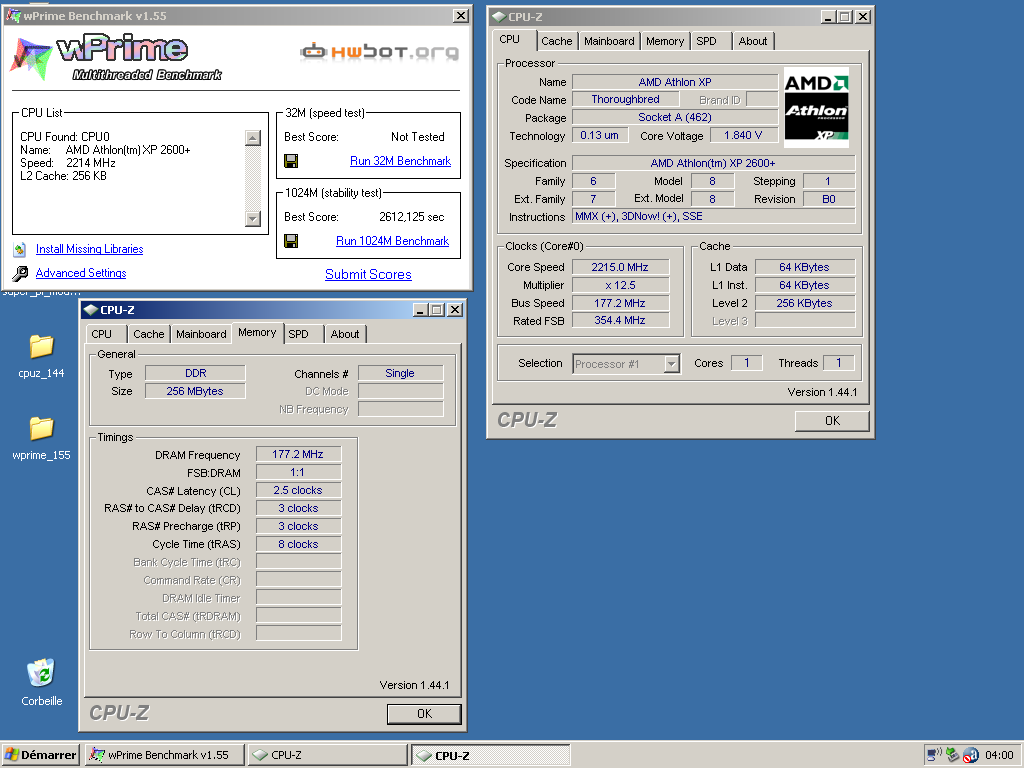Click the Advanced Settings wrench icon
The height and width of the screenshot is (768, 1024).
point(20,273)
